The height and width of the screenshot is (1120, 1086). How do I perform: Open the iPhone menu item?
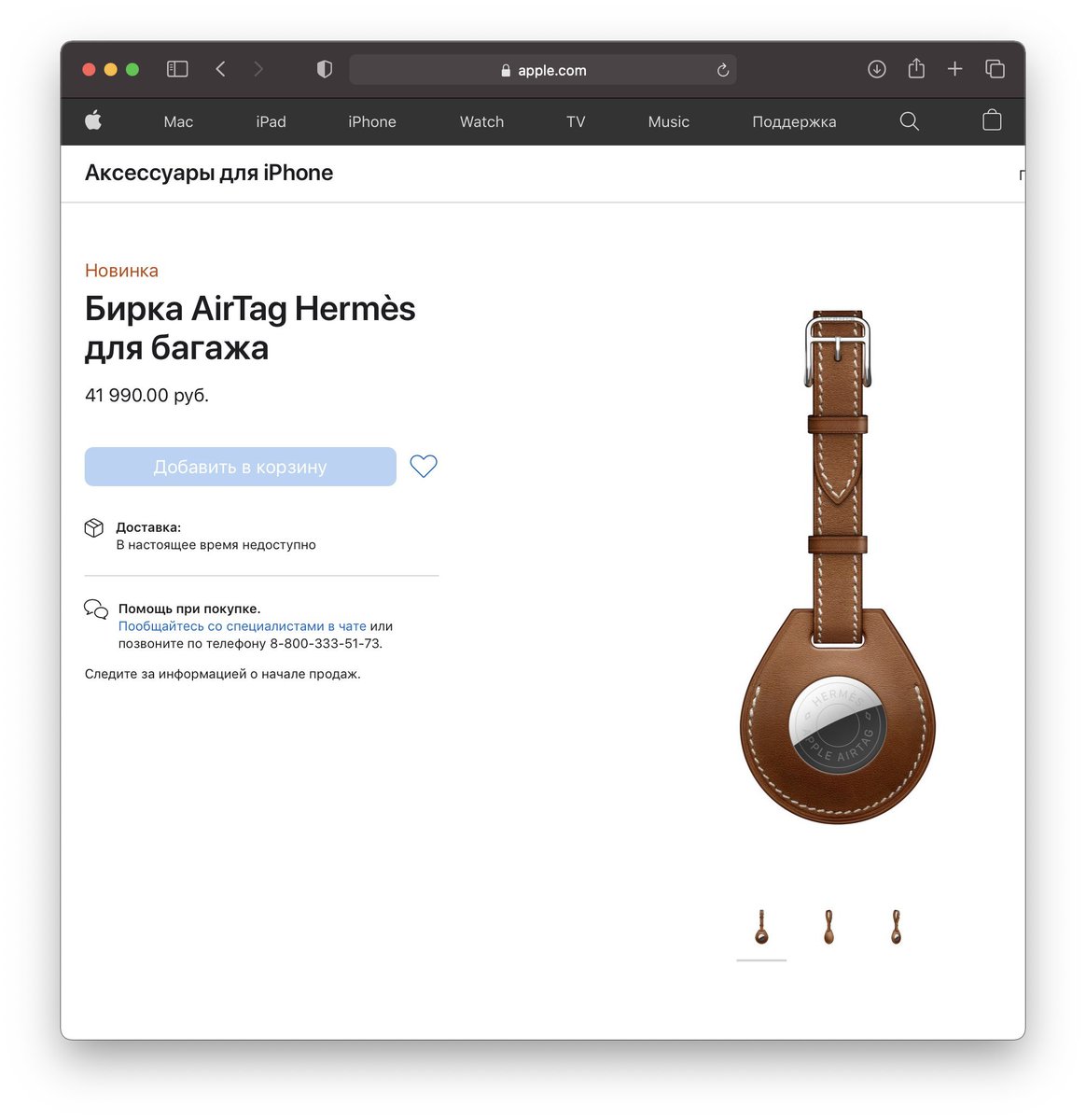coord(372,121)
